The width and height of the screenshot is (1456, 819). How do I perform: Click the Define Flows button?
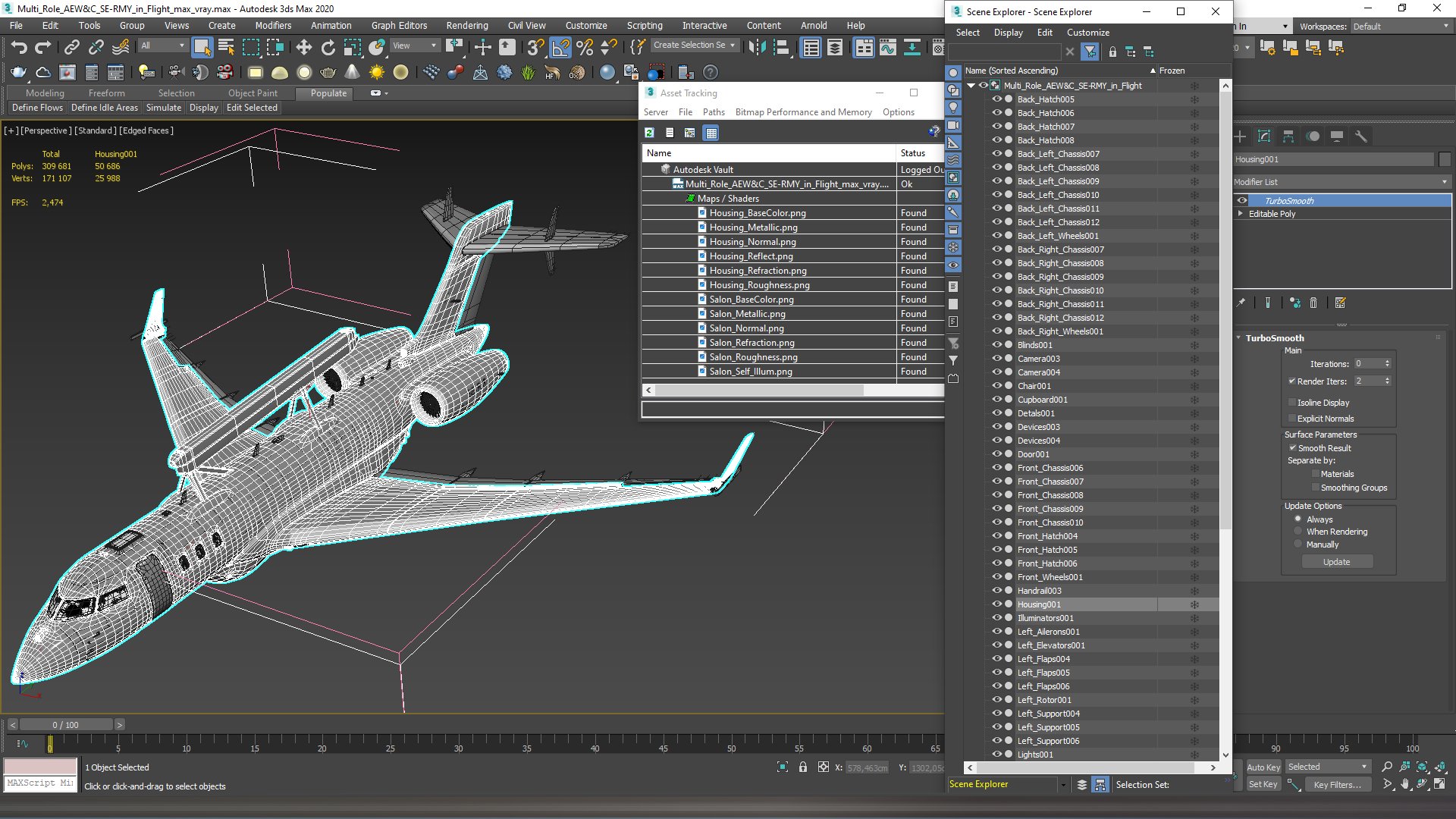tap(37, 108)
